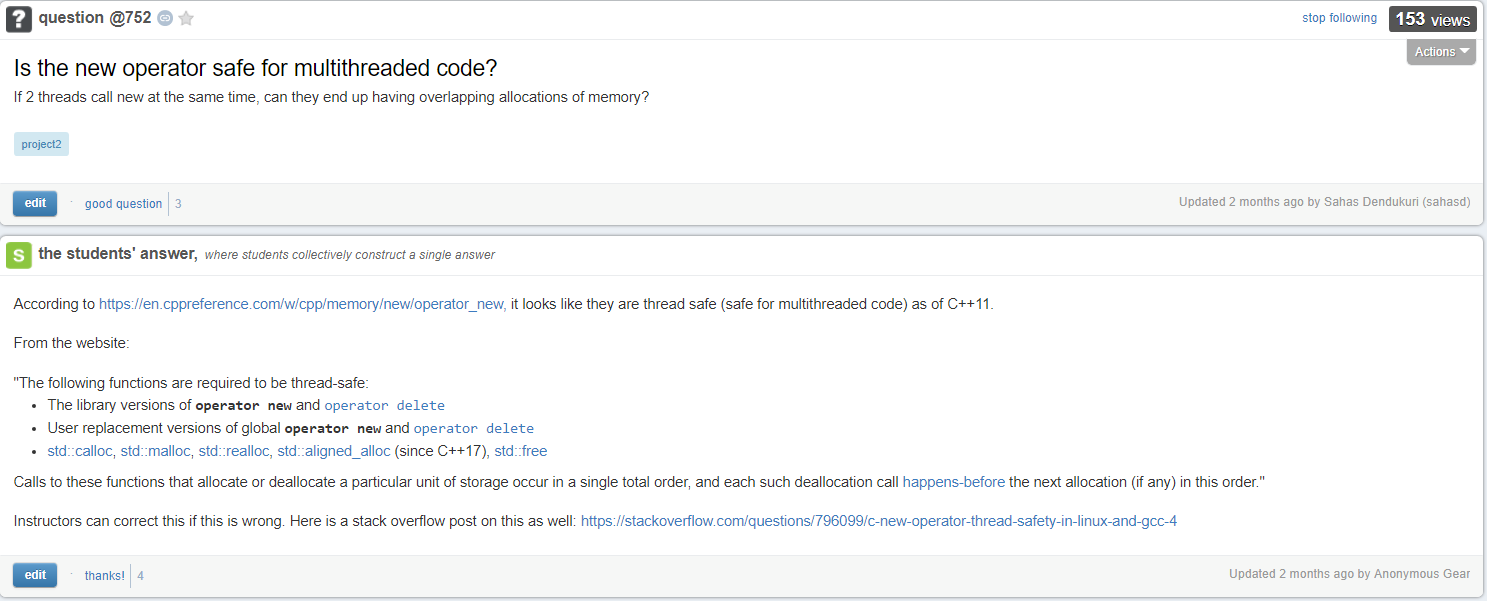Click the thanks! link on students' answer
The height and width of the screenshot is (601, 1487).
[x=104, y=576]
